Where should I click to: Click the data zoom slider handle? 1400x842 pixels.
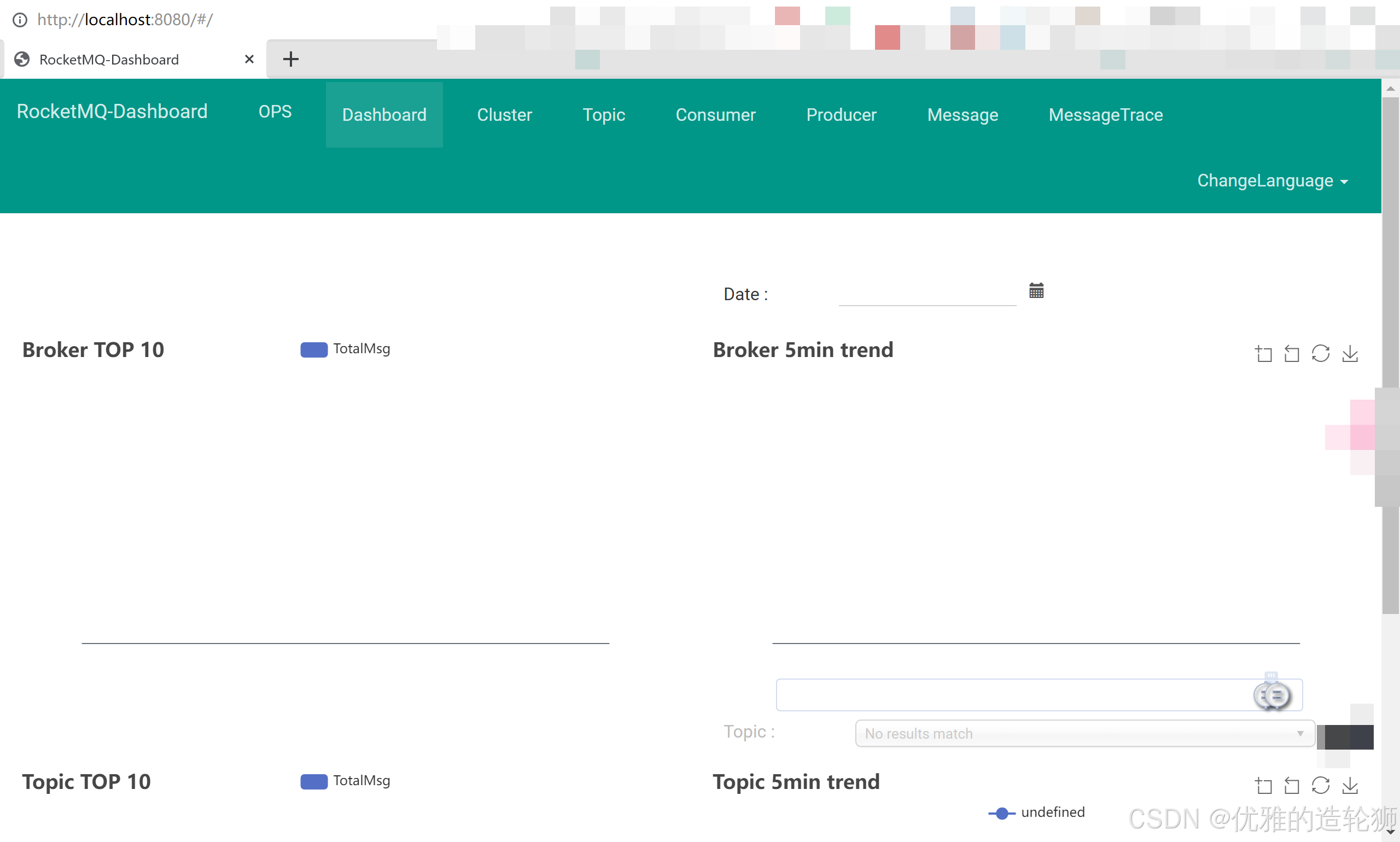(1273, 694)
